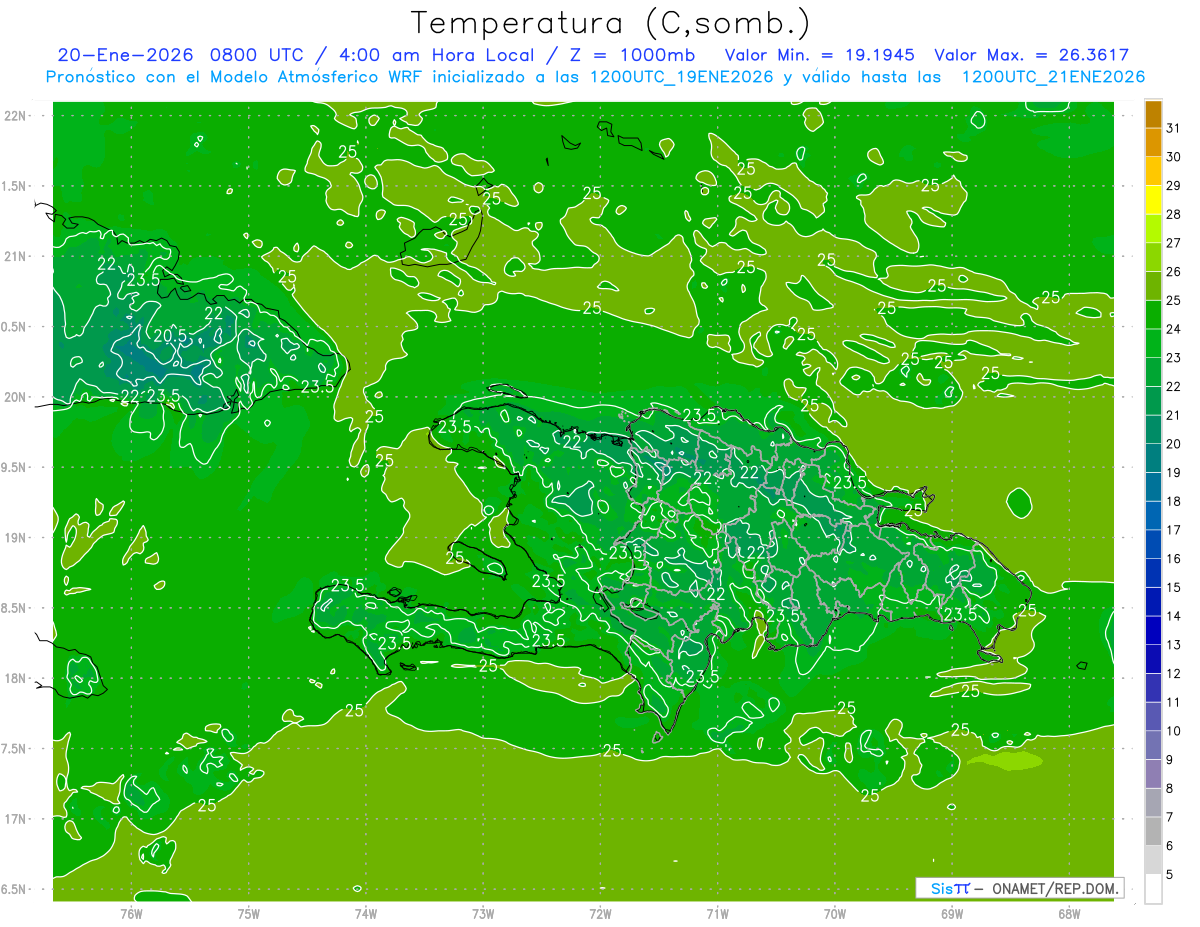Click the 69W longitude axis label

(952, 913)
